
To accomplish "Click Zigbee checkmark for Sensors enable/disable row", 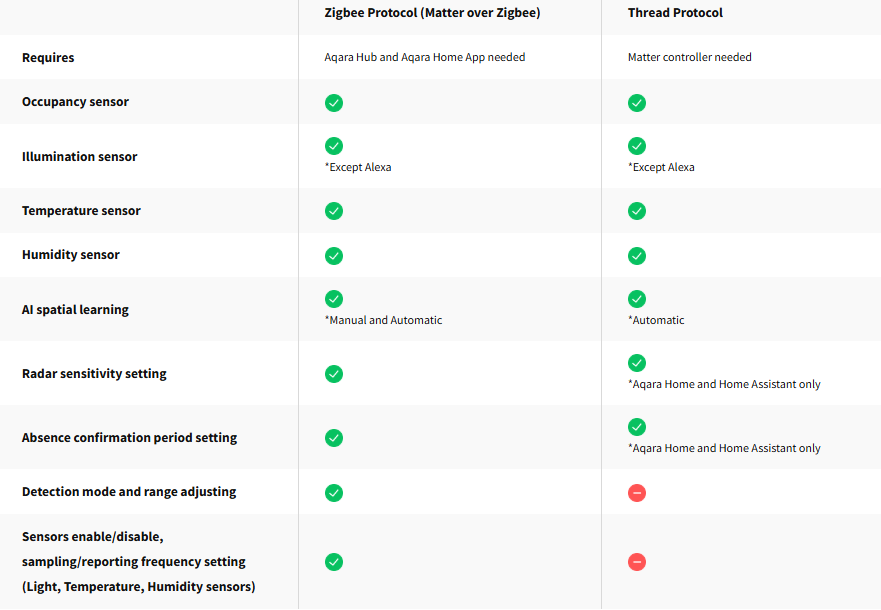I will tap(334, 562).
